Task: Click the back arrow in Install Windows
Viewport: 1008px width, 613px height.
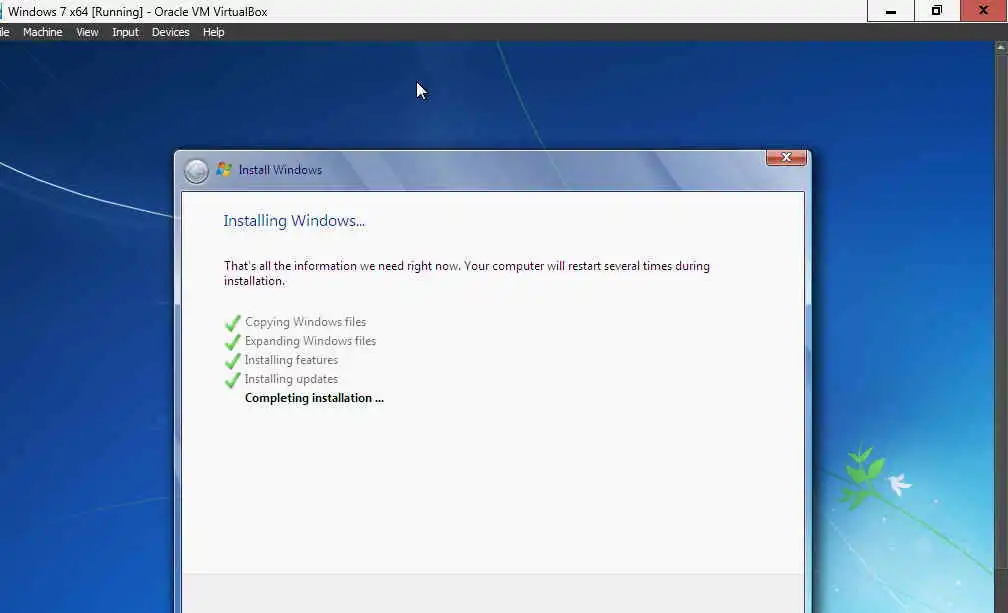Action: [196, 171]
